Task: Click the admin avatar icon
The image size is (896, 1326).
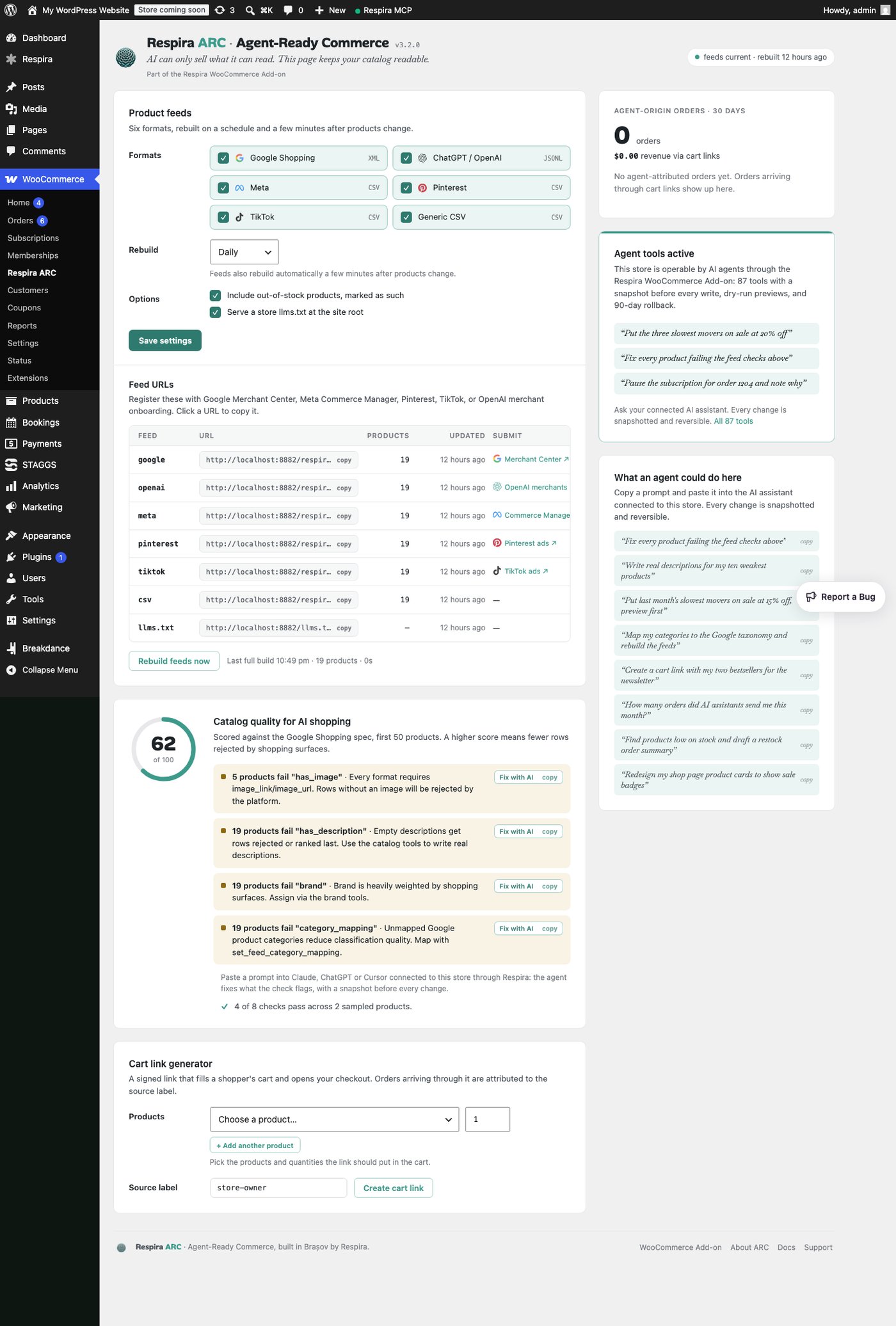Action: click(x=885, y=10)
